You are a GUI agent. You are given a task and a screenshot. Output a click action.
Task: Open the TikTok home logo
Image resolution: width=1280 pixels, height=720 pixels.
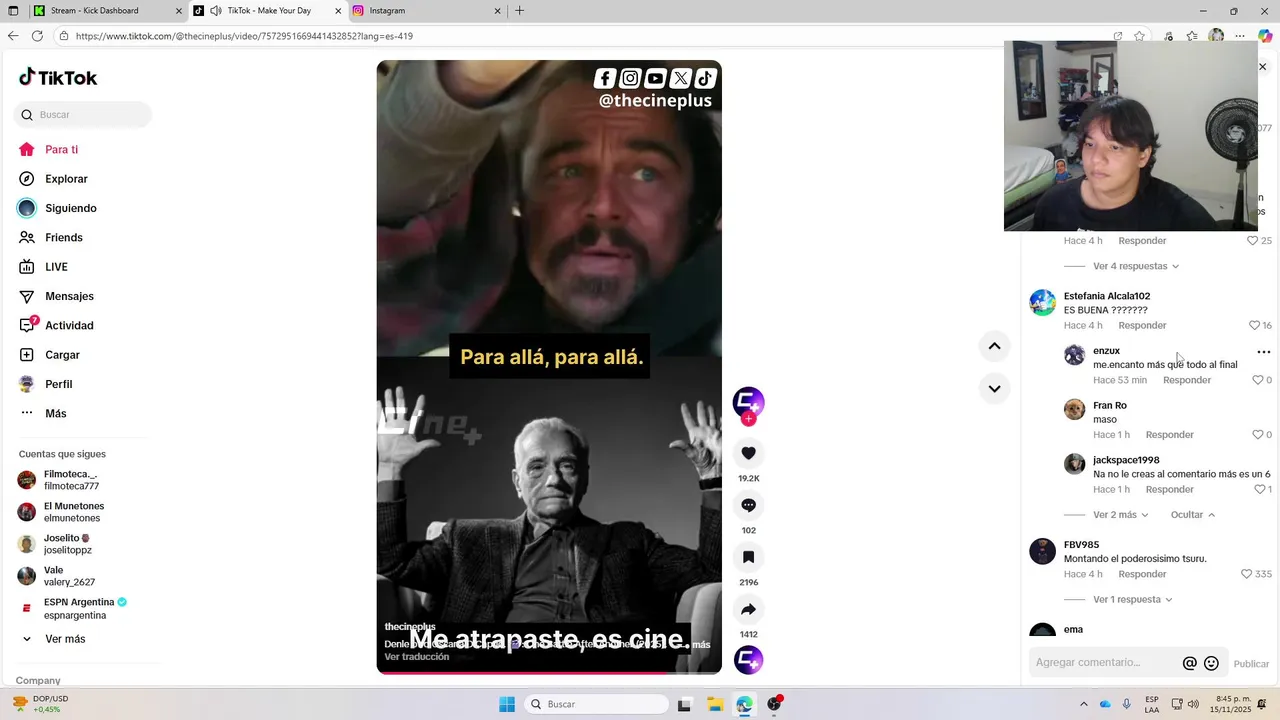click(x=58, y=77)
